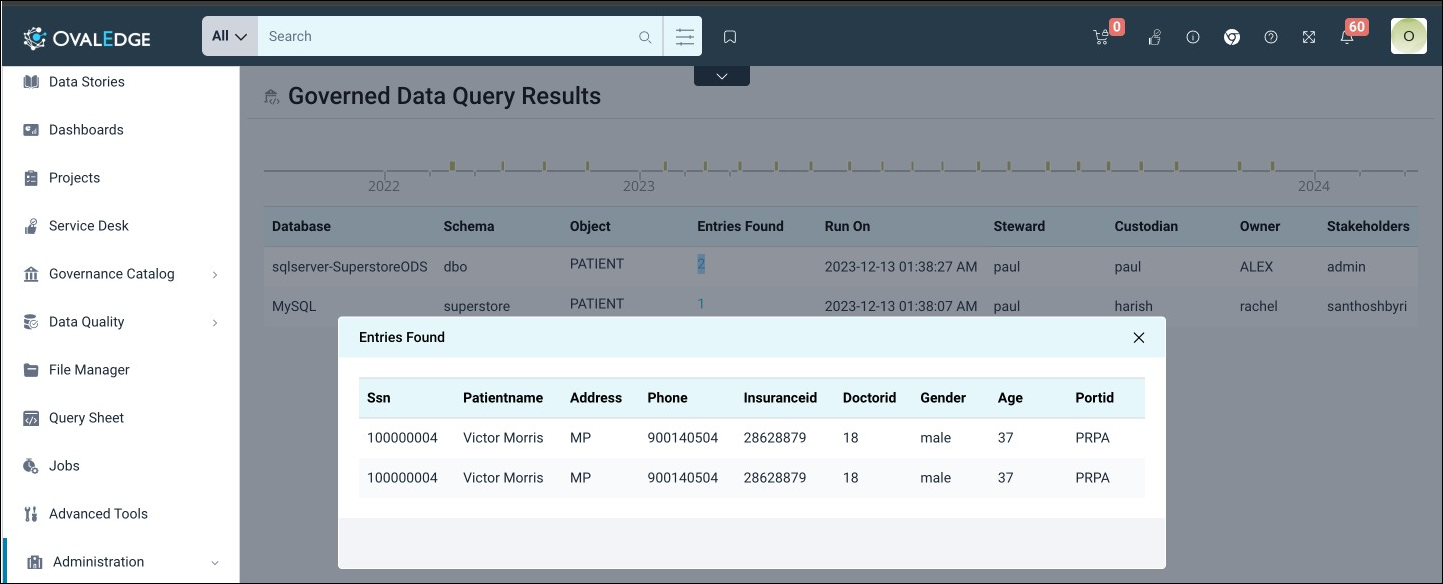Open the user profile avatar 'O'

pyautogui.click(x=1409, y=36)
